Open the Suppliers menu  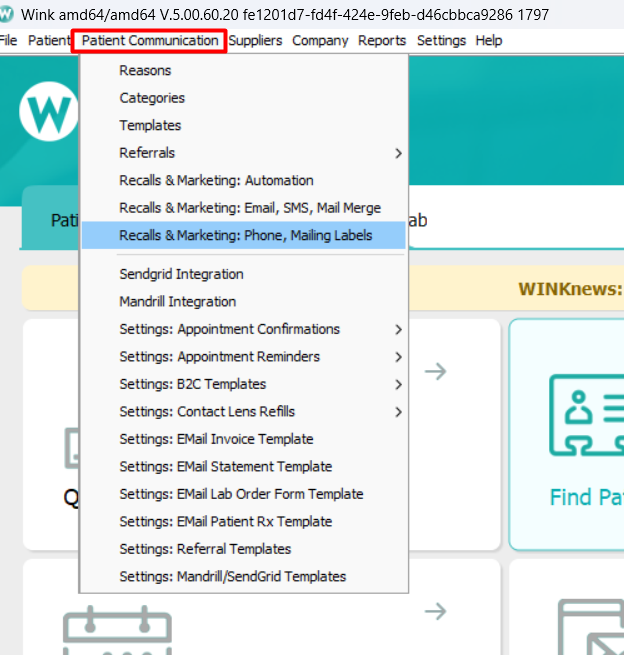(x=255, y=41)
